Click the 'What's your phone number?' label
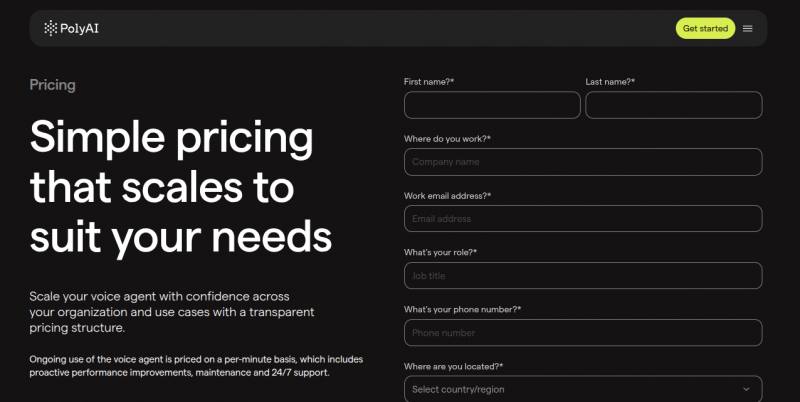Viewport: 800px width, 402px height. (x=462, y=309)
